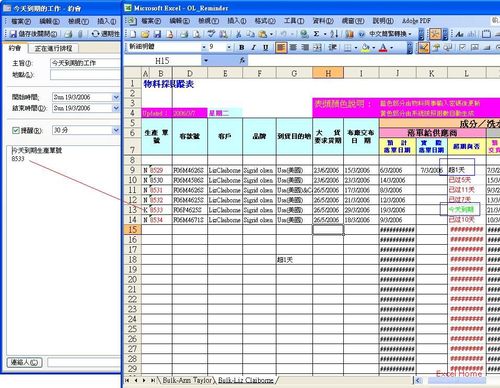The width and height of the screenshot is (500, 388).
Task: Center cell text horizontally
Action: [293, 48]
